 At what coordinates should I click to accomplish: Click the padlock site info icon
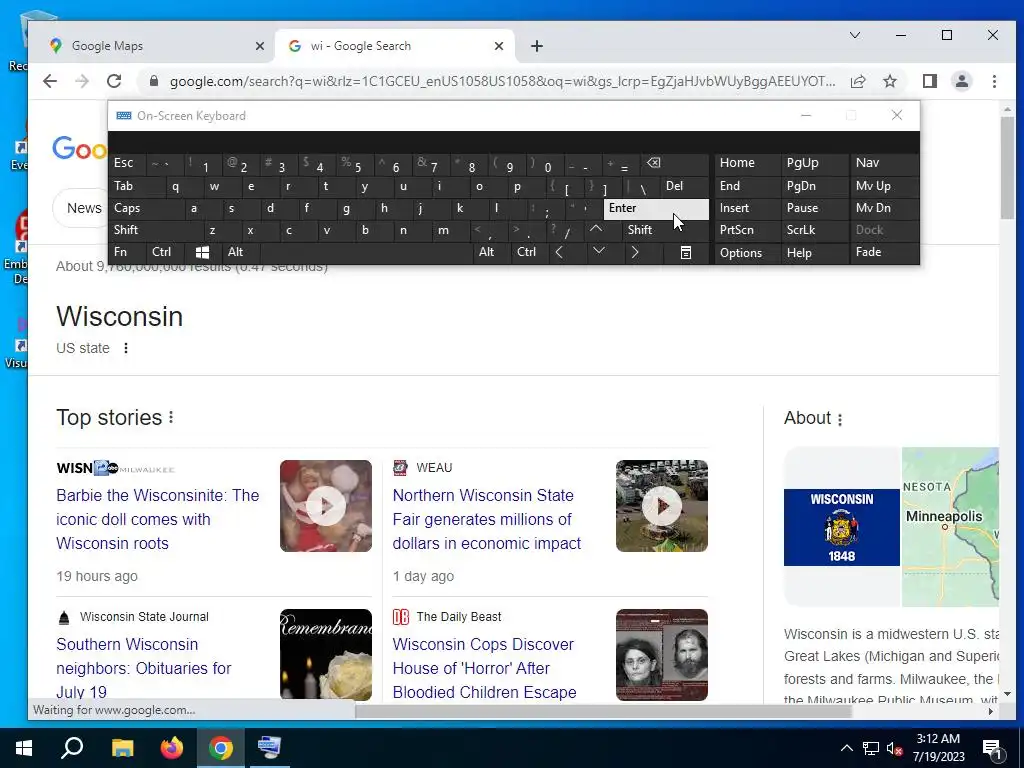coord(153,81)
